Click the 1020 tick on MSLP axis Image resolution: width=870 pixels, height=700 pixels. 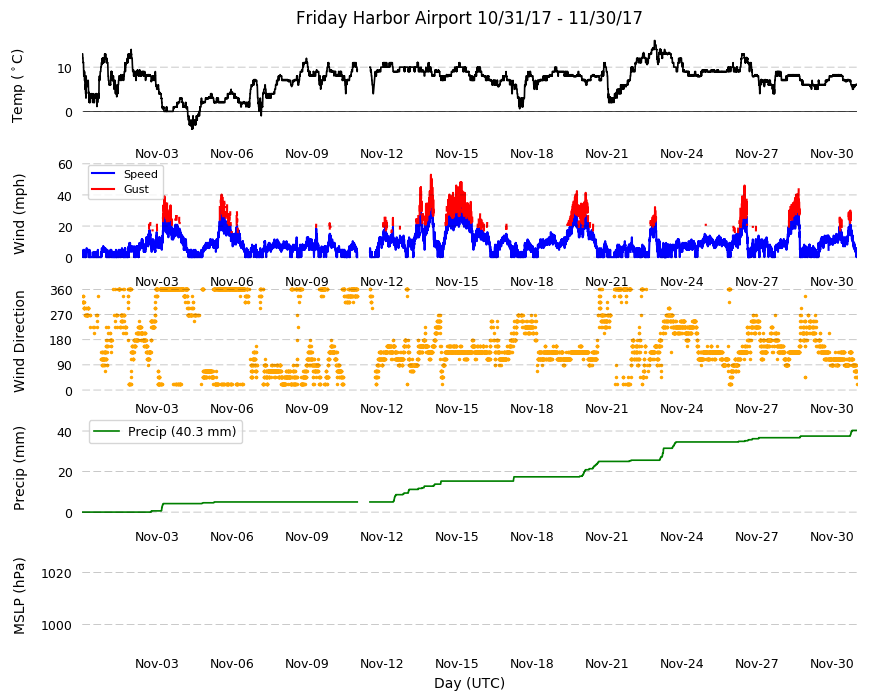click(57, 573)
